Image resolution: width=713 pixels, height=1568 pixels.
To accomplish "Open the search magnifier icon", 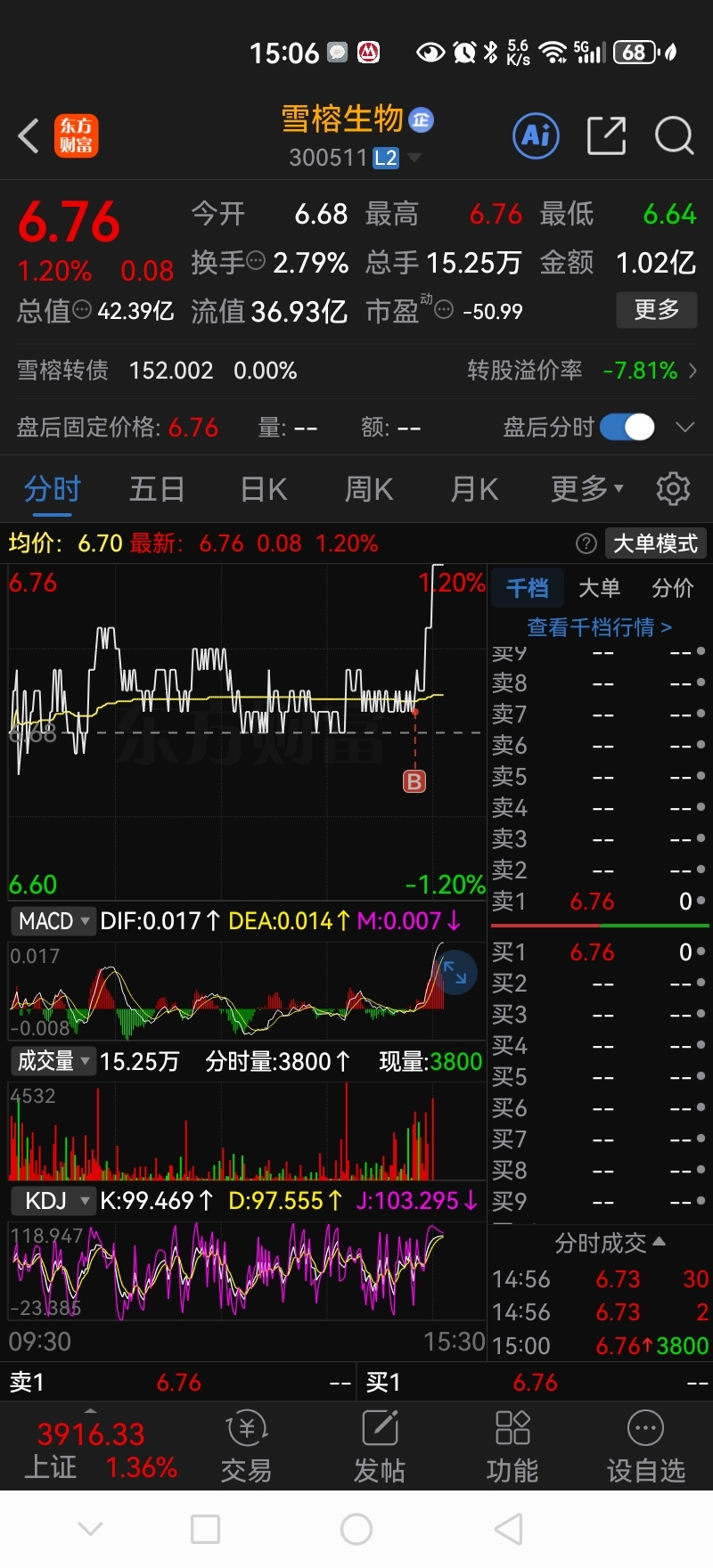I will [674, 136].
